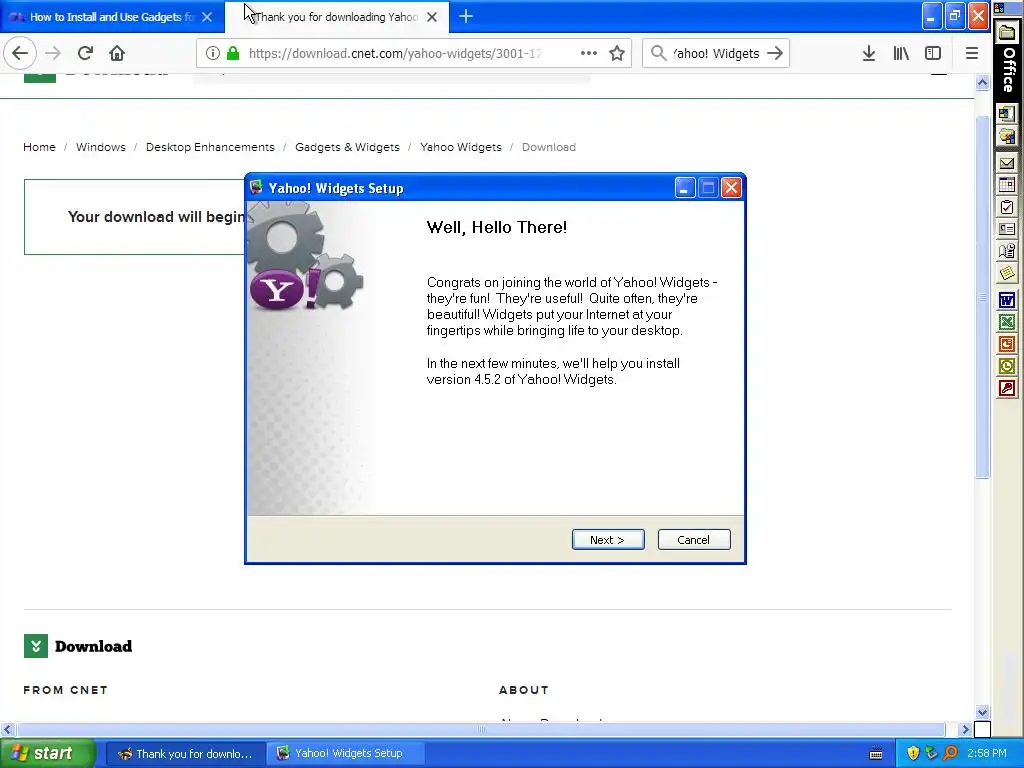Click the green Download chevron icon
The width and height of the screenshot is (1024, 768).
pos(36,646)
